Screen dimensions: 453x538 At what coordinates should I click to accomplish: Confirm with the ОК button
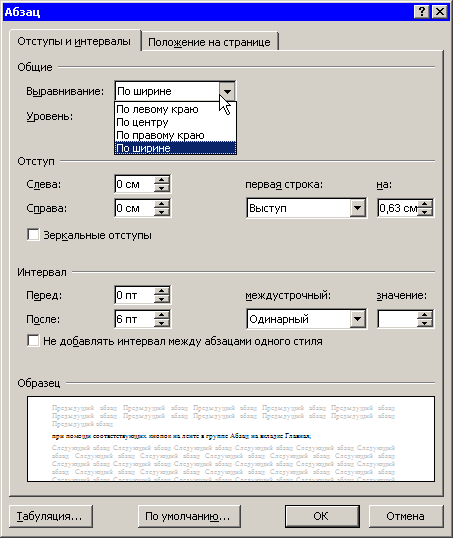coord(322,516)
